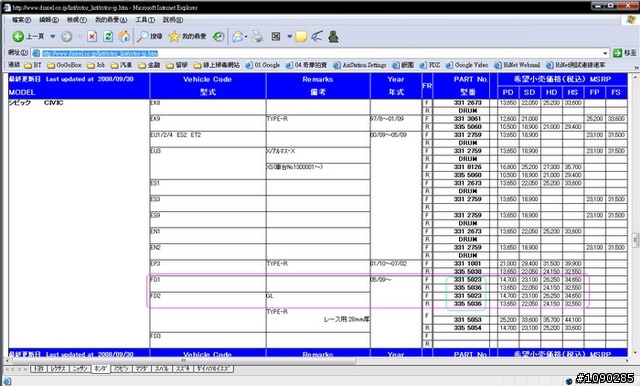Open the HiNet Webmail bookmark
The height and width of the screenshot is (386, 640).
517,65
